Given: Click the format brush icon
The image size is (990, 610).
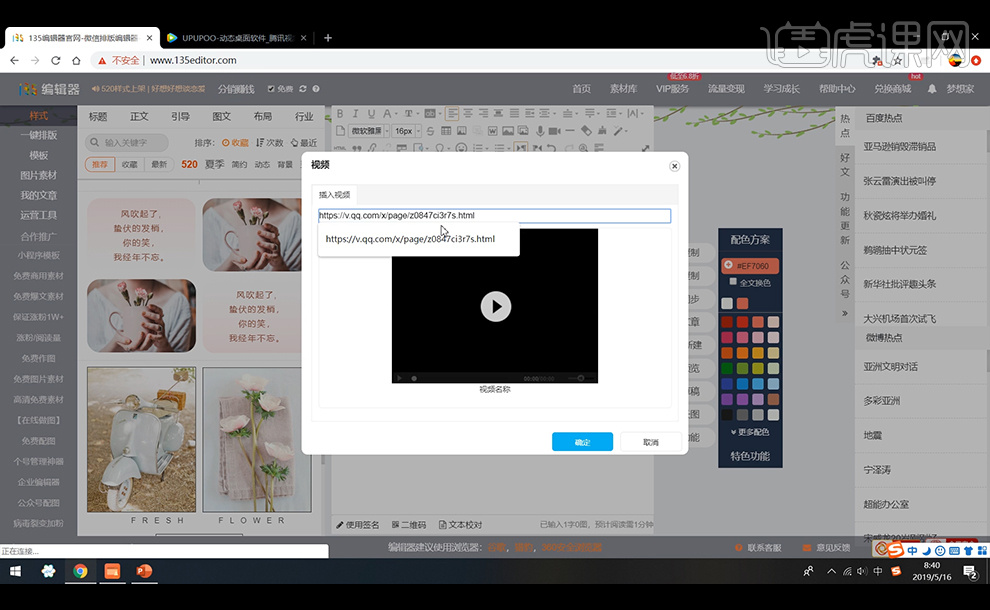Looking at the screenshot, I should tap(602, 131).
